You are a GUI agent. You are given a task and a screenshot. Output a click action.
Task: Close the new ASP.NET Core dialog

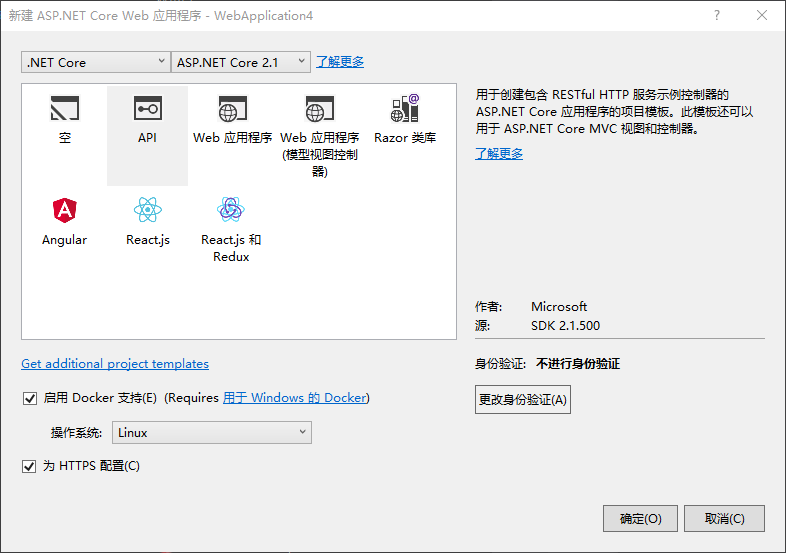pos(762,16)
